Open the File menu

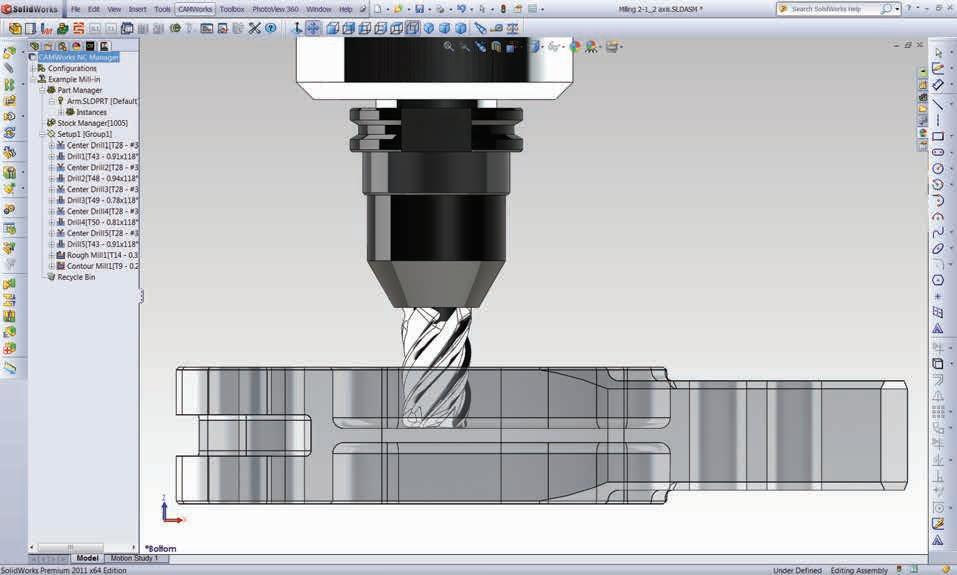(x=76, y=9)
